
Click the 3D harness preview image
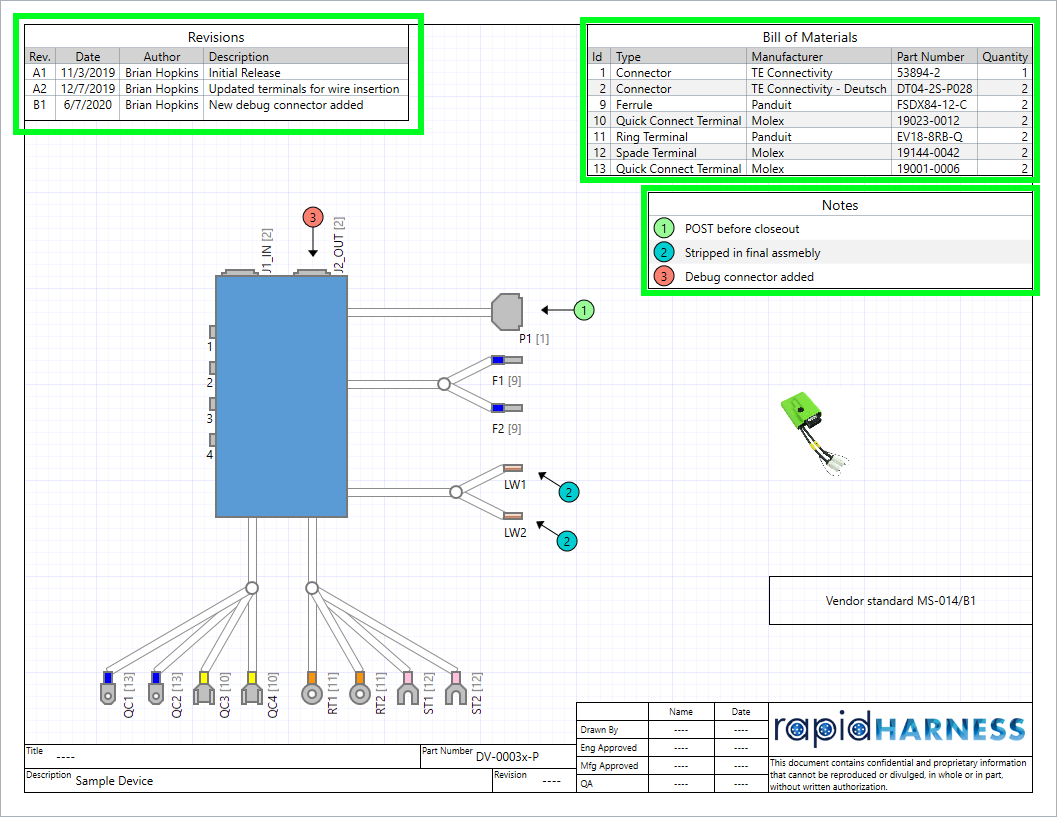pyautogui.click(x=814, y=433)
